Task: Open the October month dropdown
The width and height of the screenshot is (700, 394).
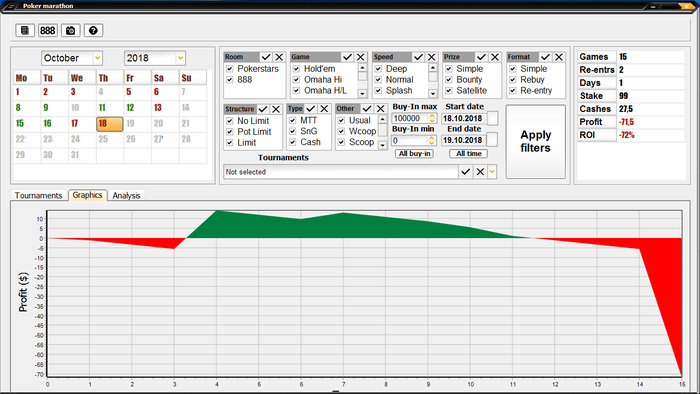Action: 97,58
